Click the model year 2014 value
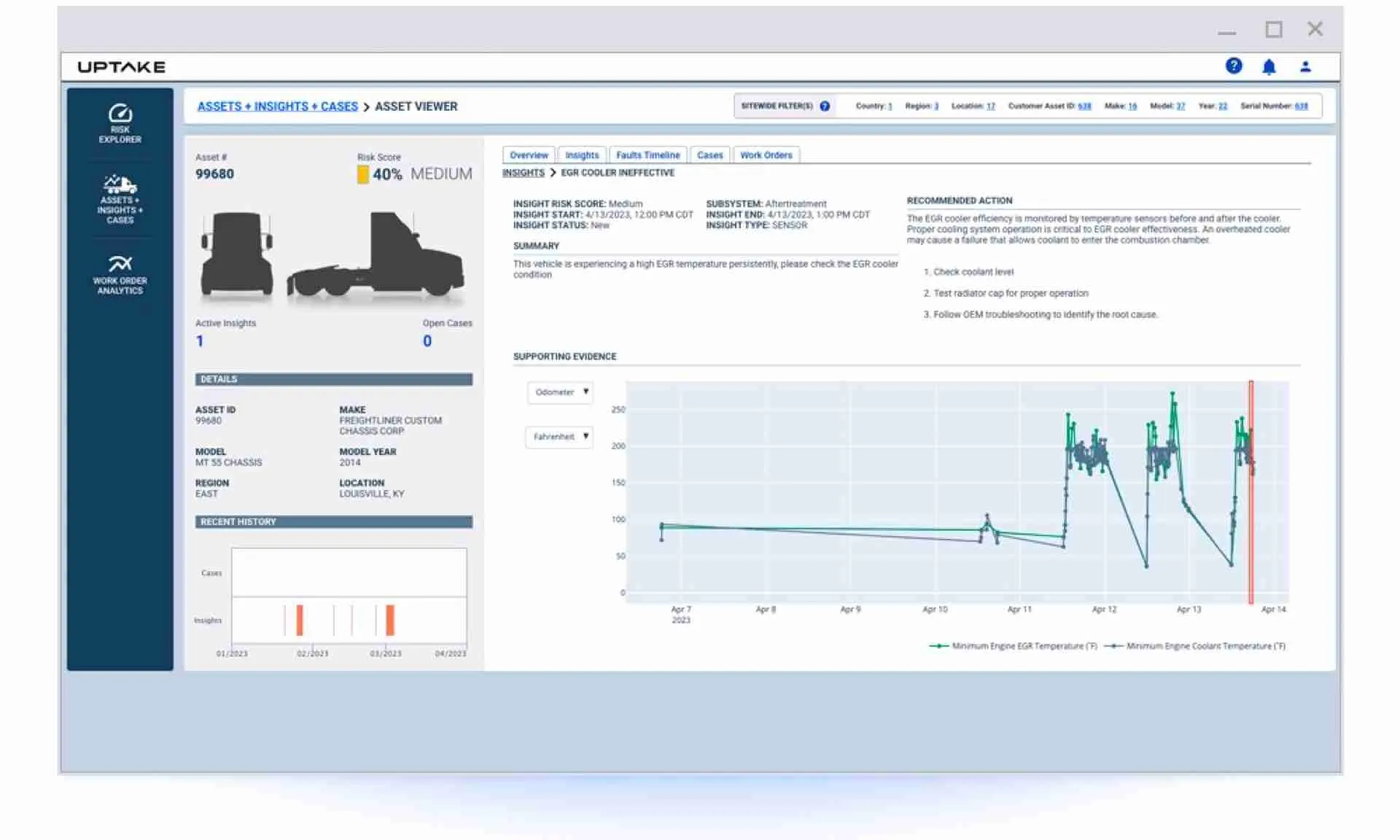The height and width of the screenshot is (840, 1400). coord(350,463)
